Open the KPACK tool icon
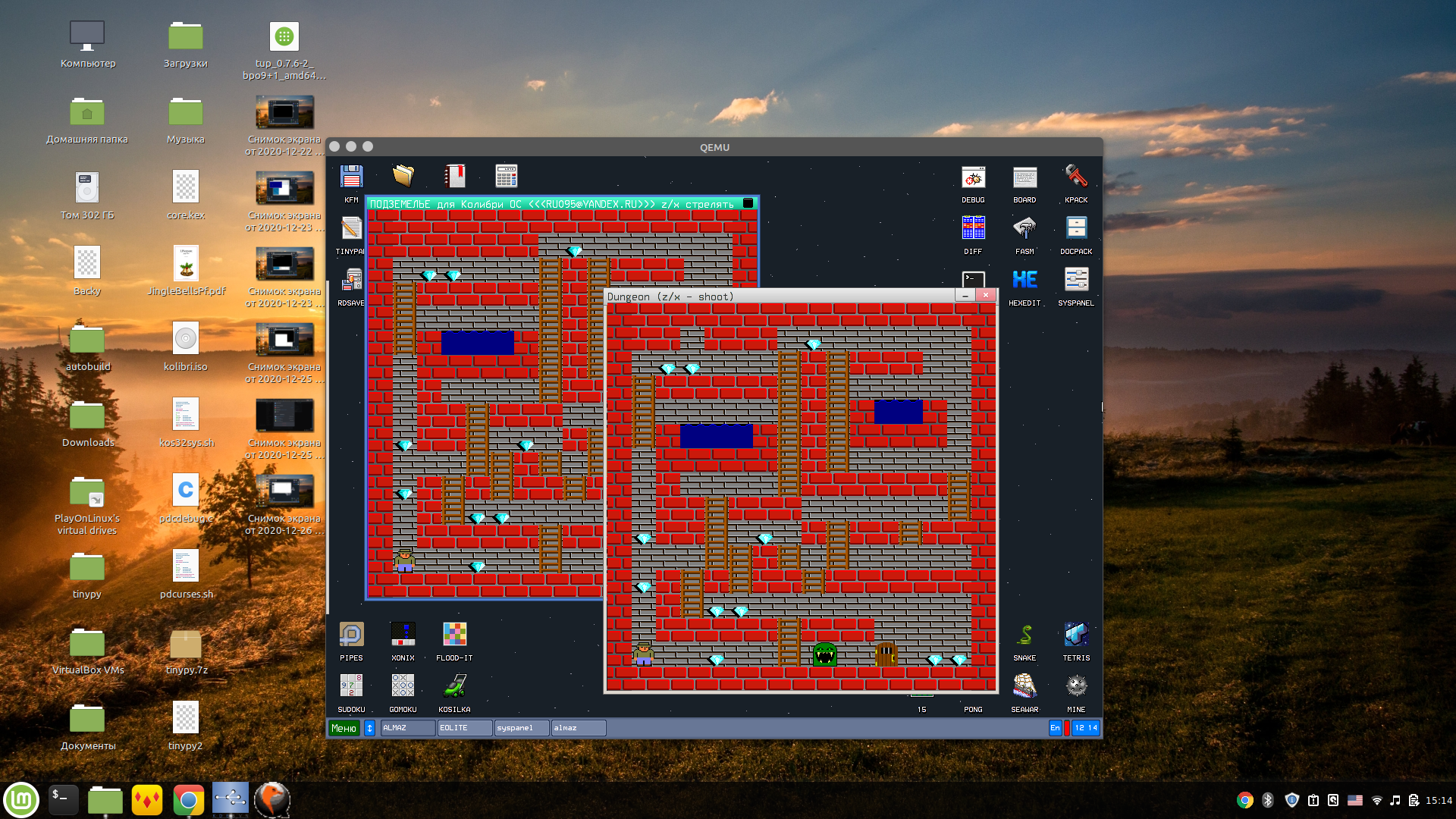The height and width of the screenshot is (819, 1456). click(x=1076, y=177)
